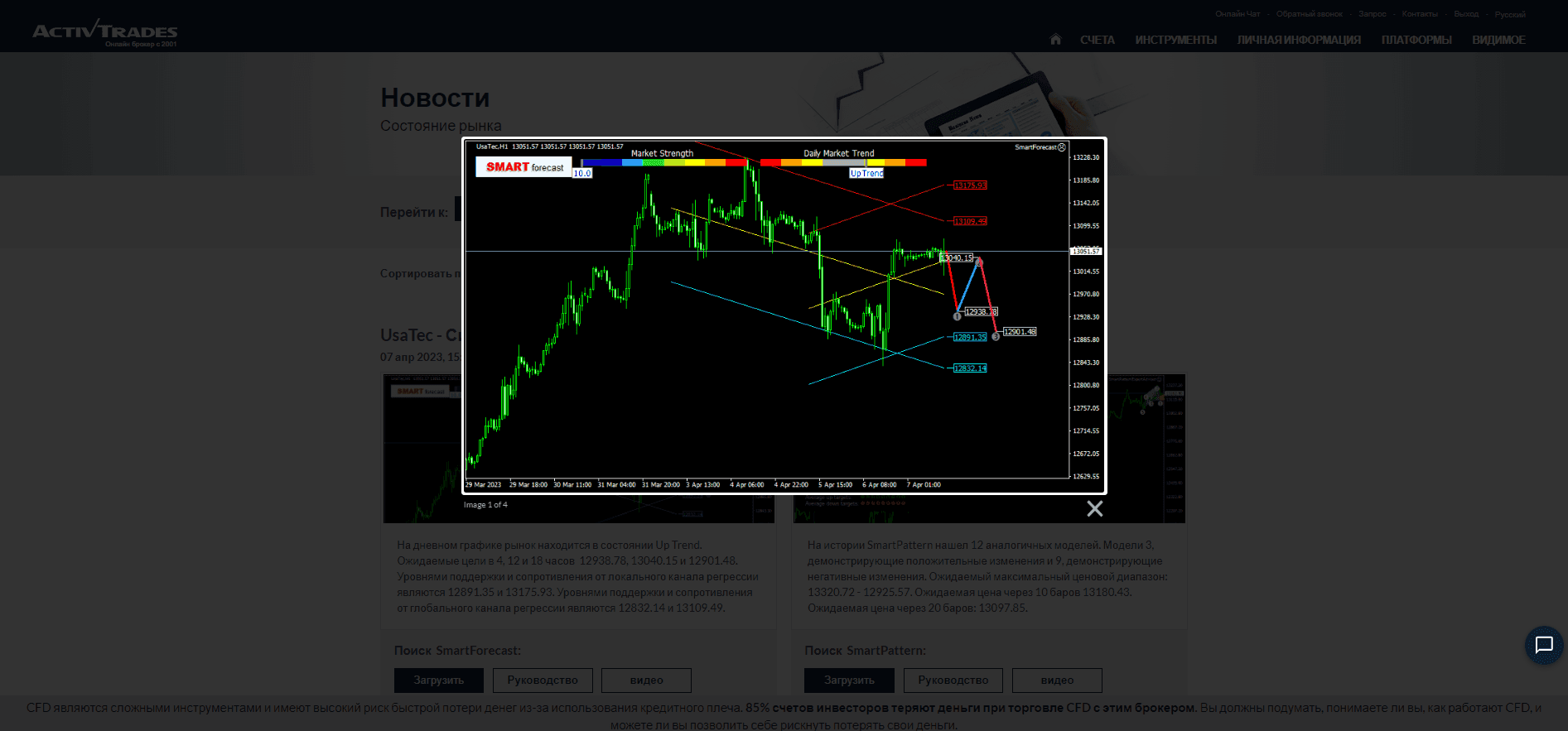Open the ПЛАТФОРМЫ menu
This screenshot has height=731, width=1568.
coord(1416,40)
